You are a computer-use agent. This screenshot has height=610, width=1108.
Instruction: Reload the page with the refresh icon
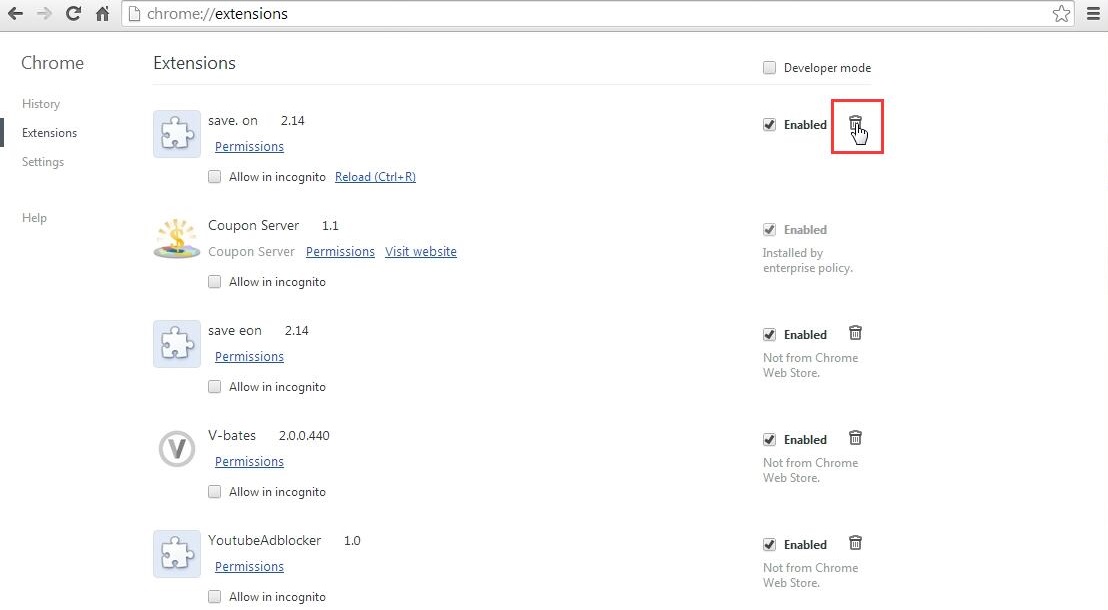click(x=73, y=13)
